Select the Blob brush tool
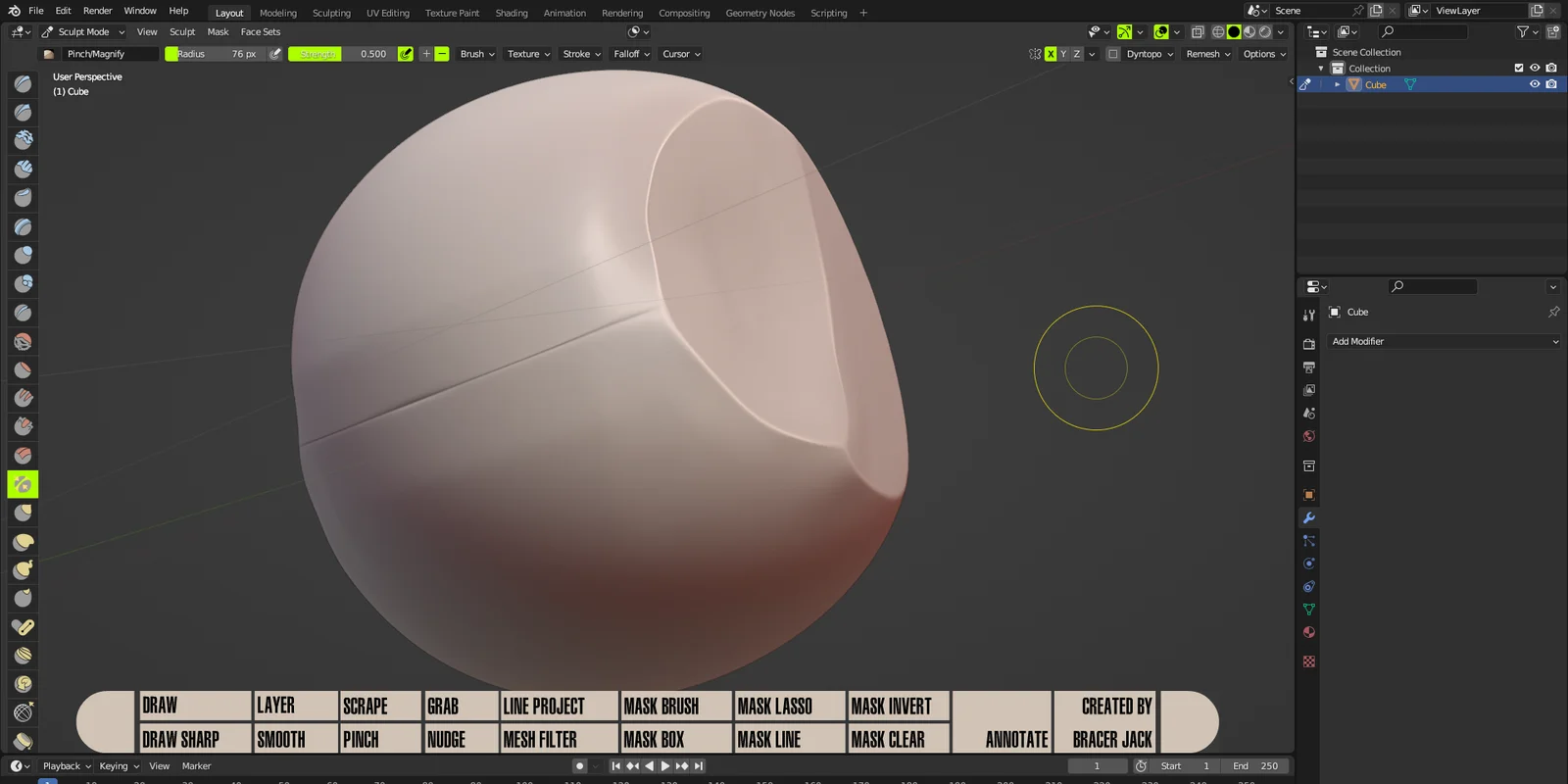Screen dimensions: 1568x784 pos(23,284)
